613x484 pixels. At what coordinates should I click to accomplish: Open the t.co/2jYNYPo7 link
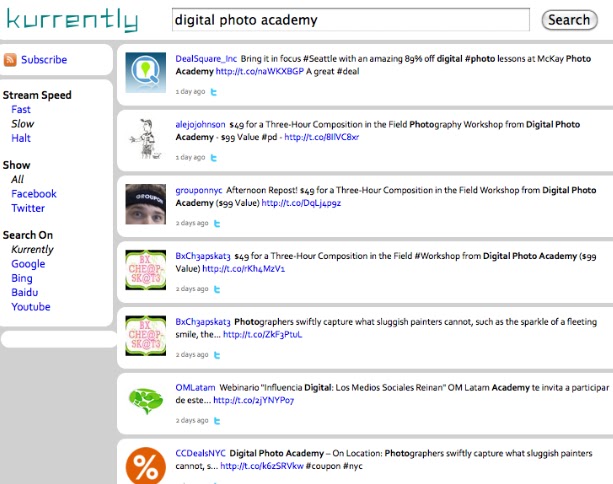253,400
